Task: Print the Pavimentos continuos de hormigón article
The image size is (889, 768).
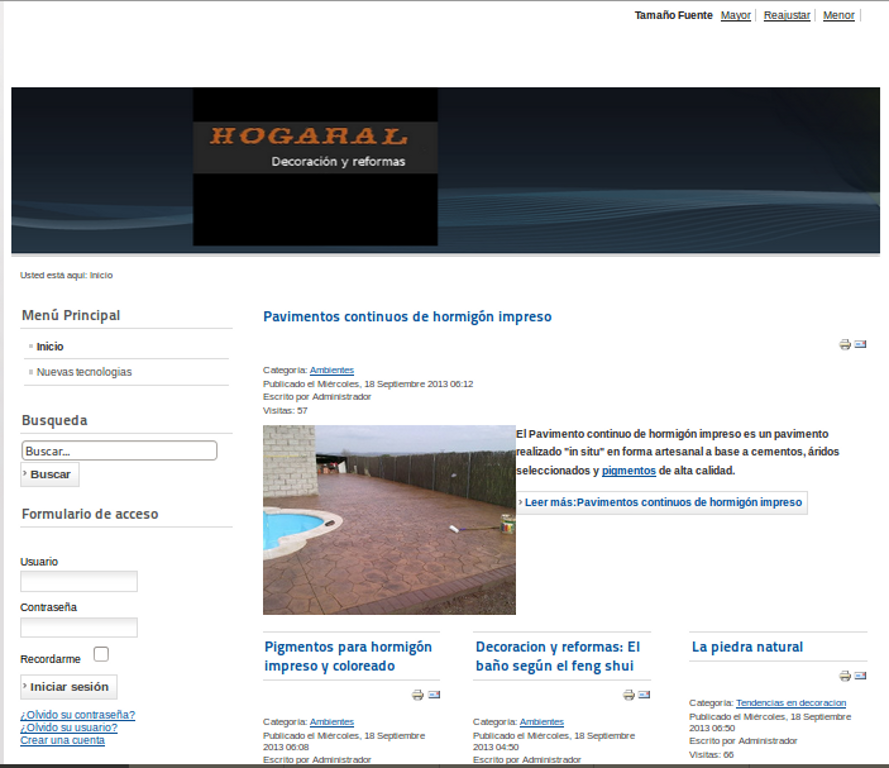Action: click(x=846, y=344)
